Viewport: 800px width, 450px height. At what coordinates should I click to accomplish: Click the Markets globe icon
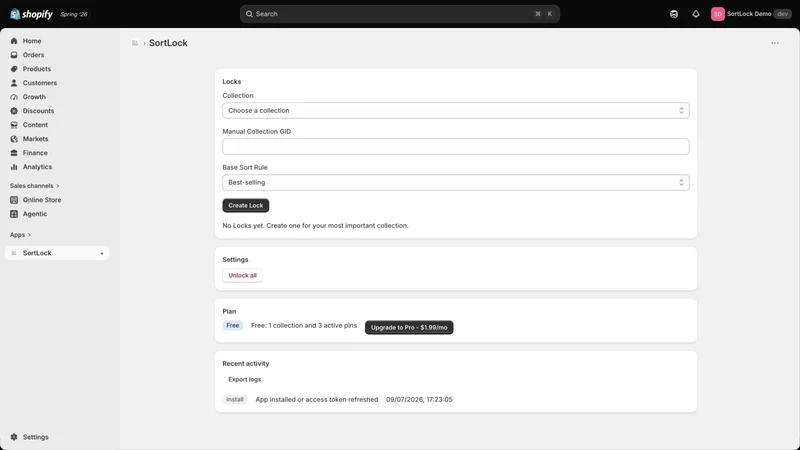14,139
